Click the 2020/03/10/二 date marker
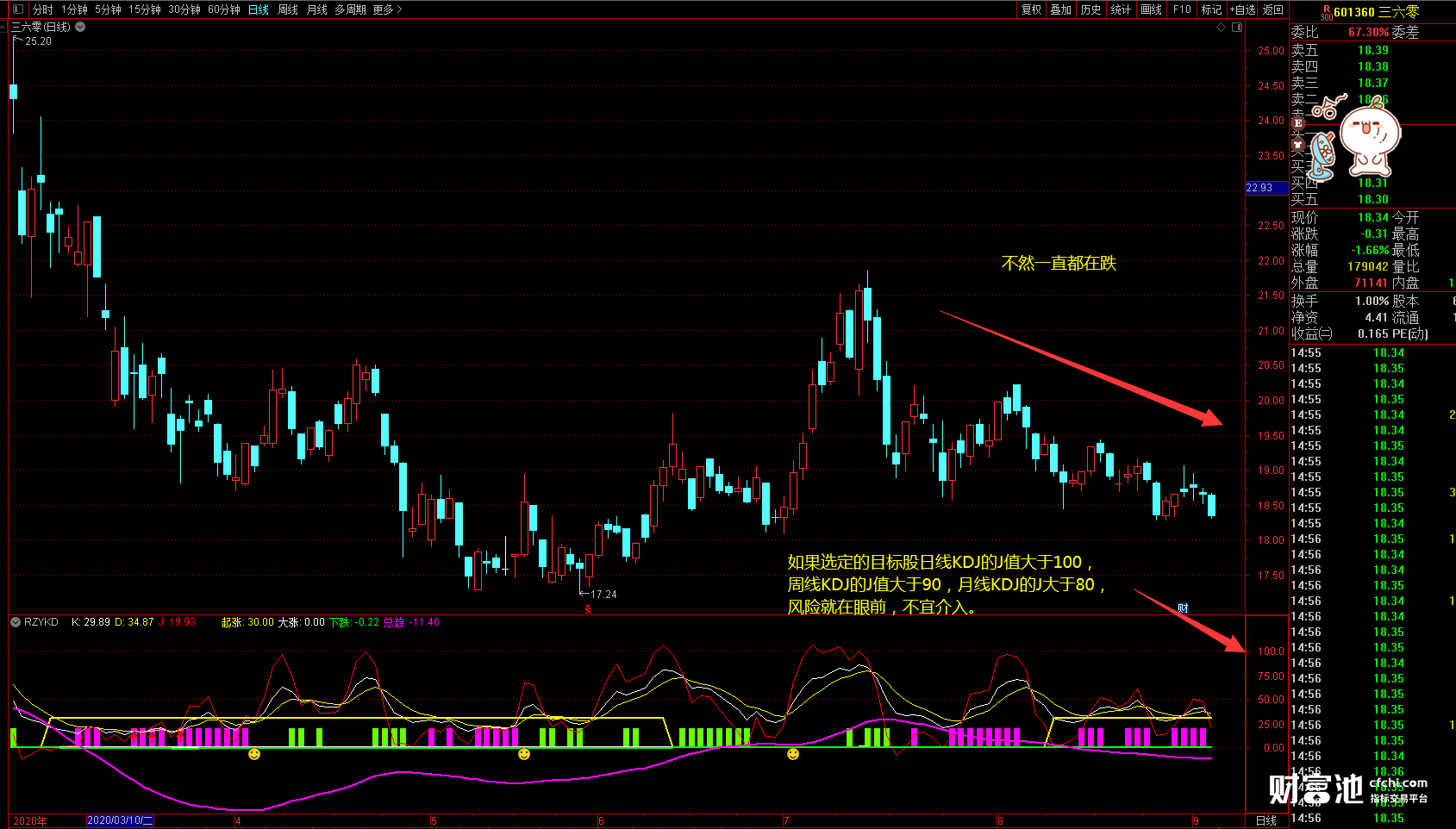This screenshot has width=1456, height=829. tap(120, 820)
